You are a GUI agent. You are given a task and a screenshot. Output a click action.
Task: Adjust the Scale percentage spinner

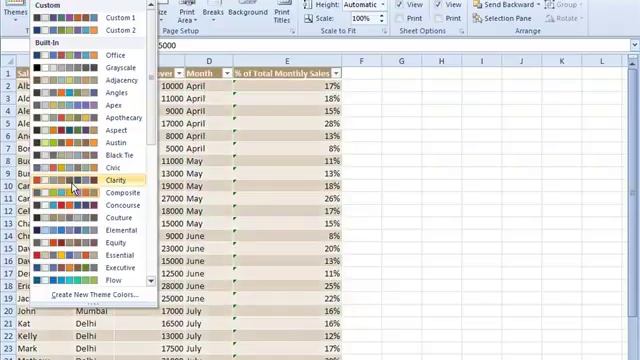pos(382,18)
